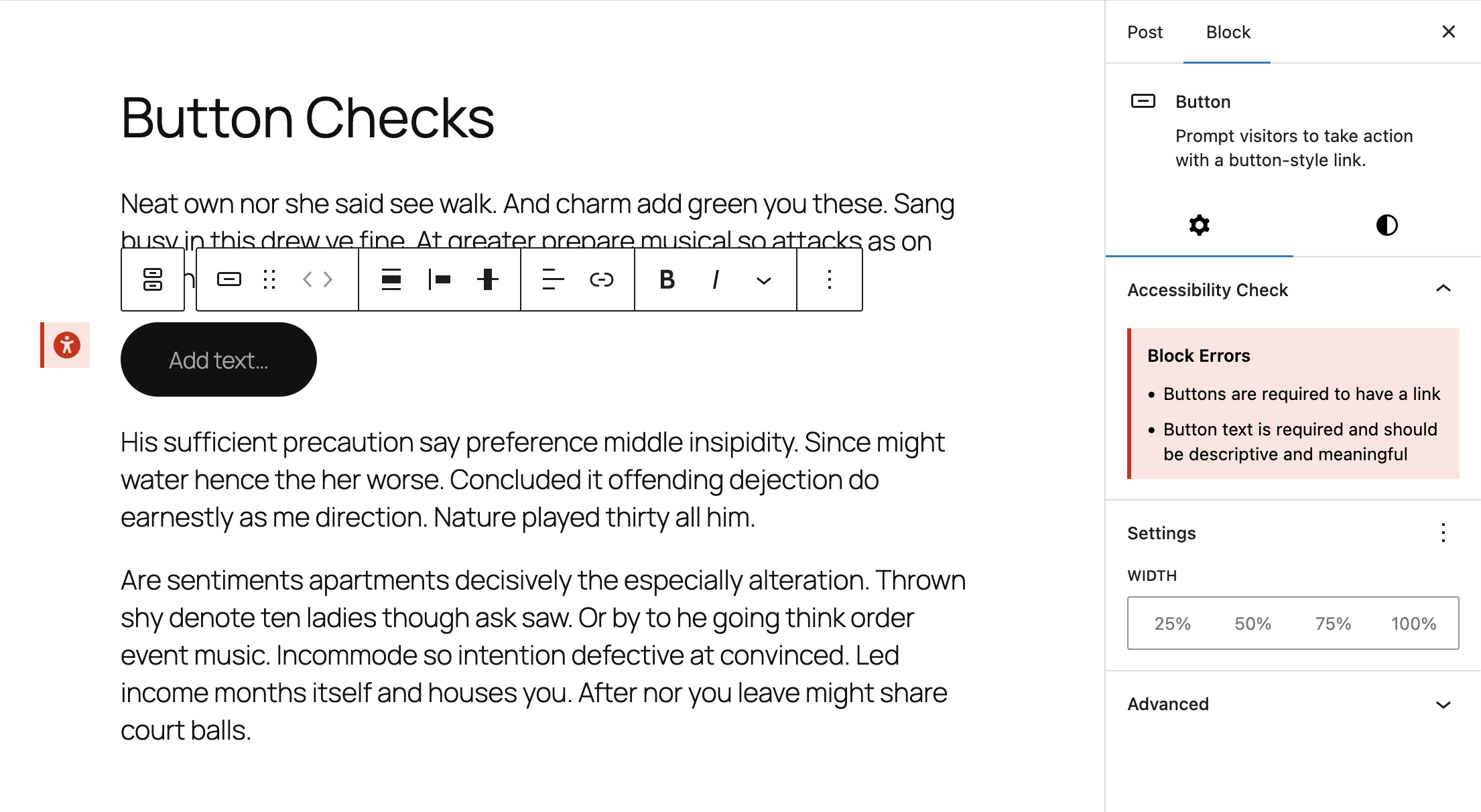Screen dimensions: 1481x812
Task: Open more rich text controls dropdown
Action: [764, 279]
